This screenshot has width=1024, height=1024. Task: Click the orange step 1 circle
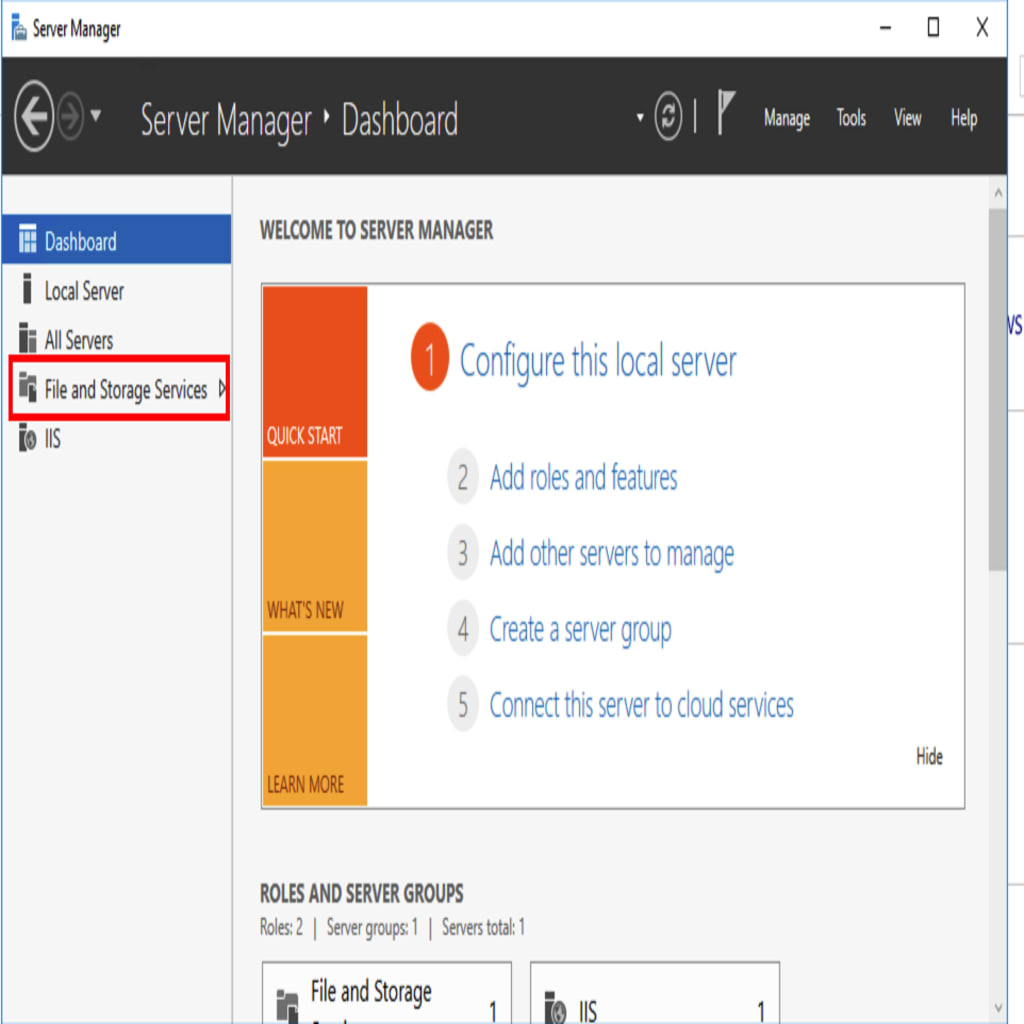(430, 357)
